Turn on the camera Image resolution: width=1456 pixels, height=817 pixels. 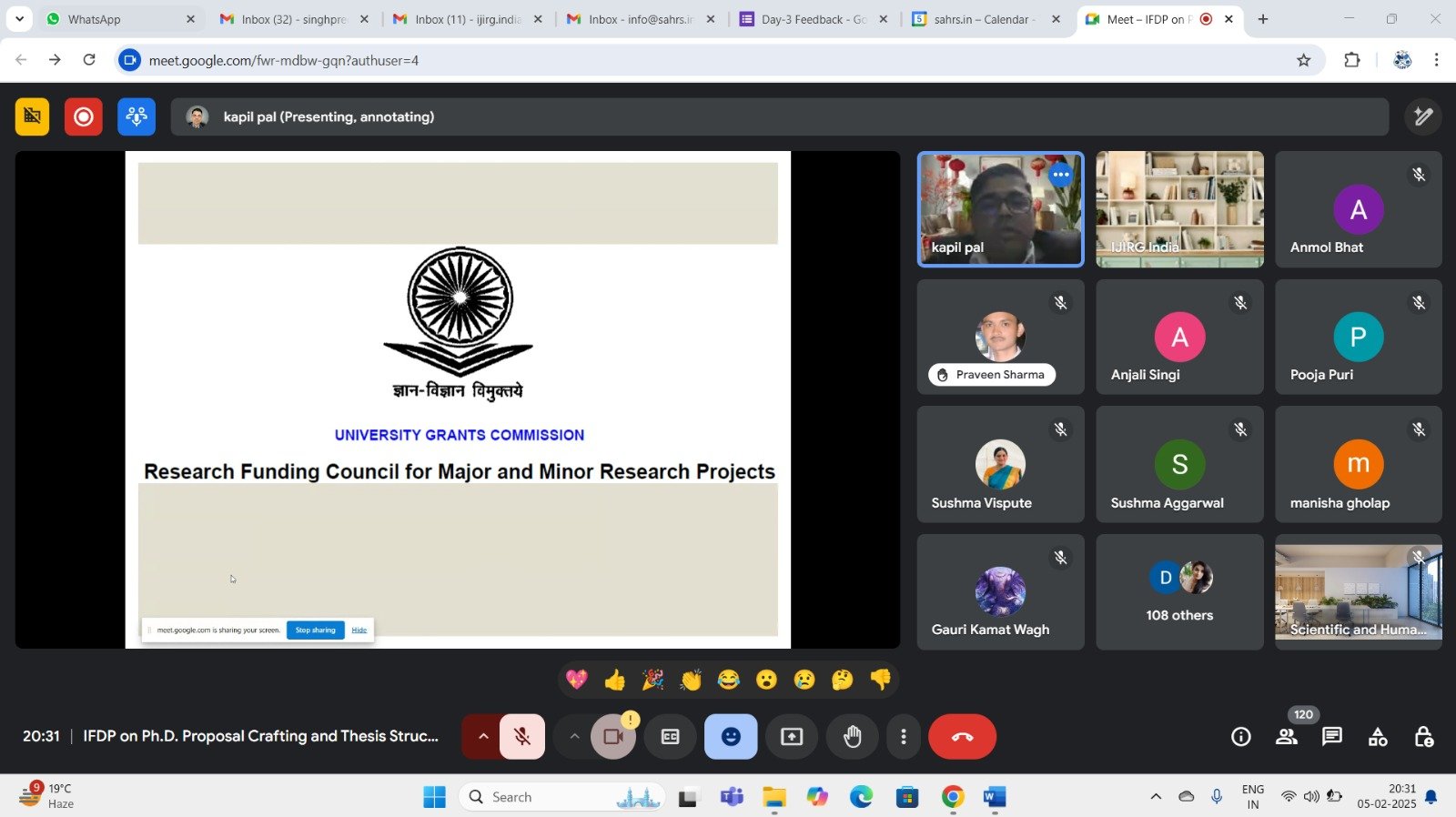click(x=613, y=737)
